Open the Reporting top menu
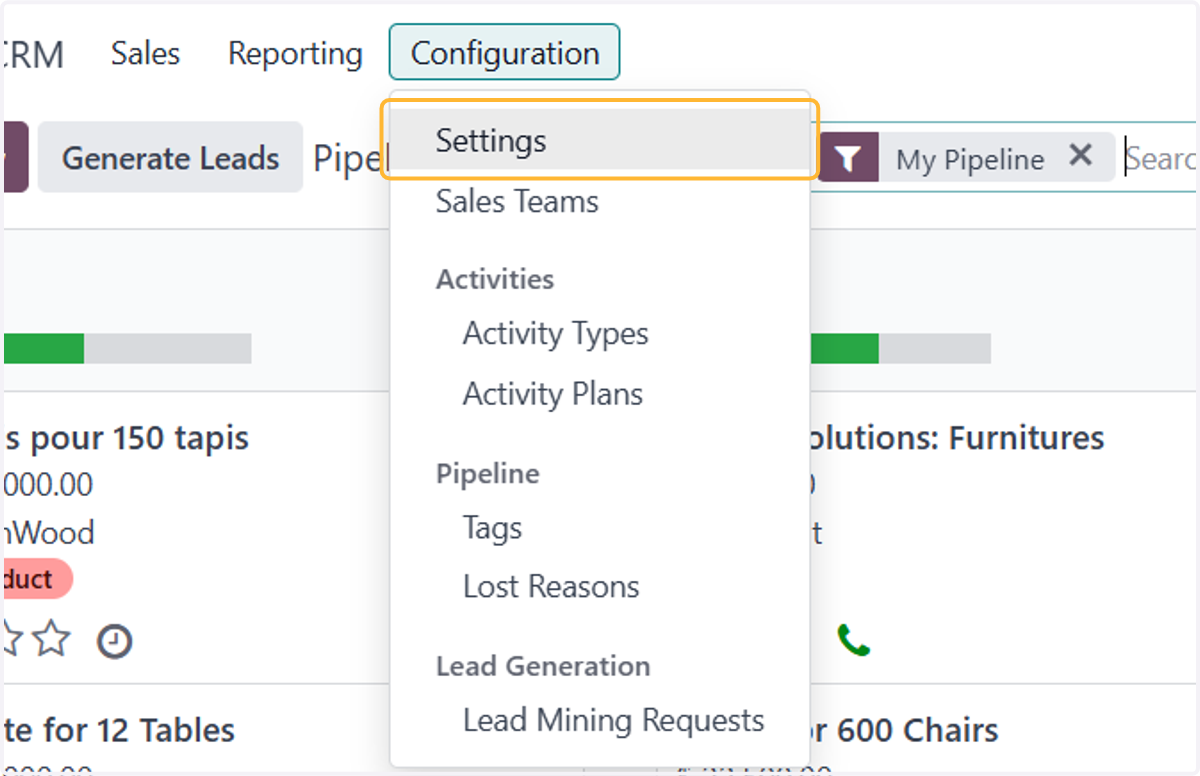Image resolution: width=1200 pixels, height=776 pixels. coord(295,53)
